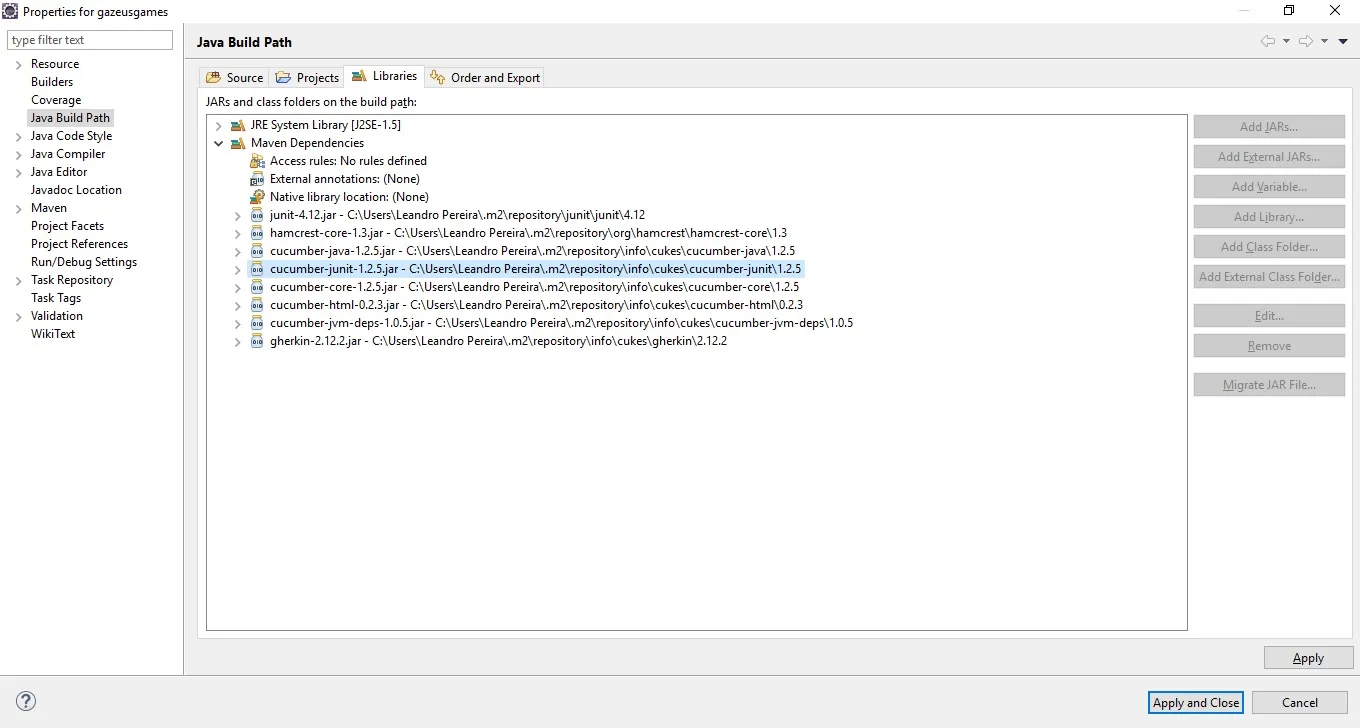The width and height of the screenshot is (1360, 728).
Task: Click the Edit... button
Action: 1269,316
